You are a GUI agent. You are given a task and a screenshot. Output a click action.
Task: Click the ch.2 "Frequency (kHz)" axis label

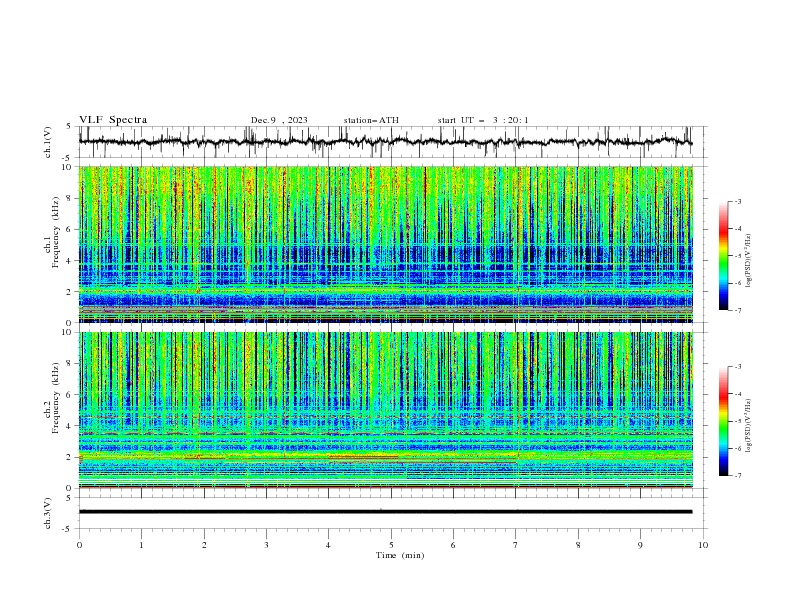click(56, 398)
